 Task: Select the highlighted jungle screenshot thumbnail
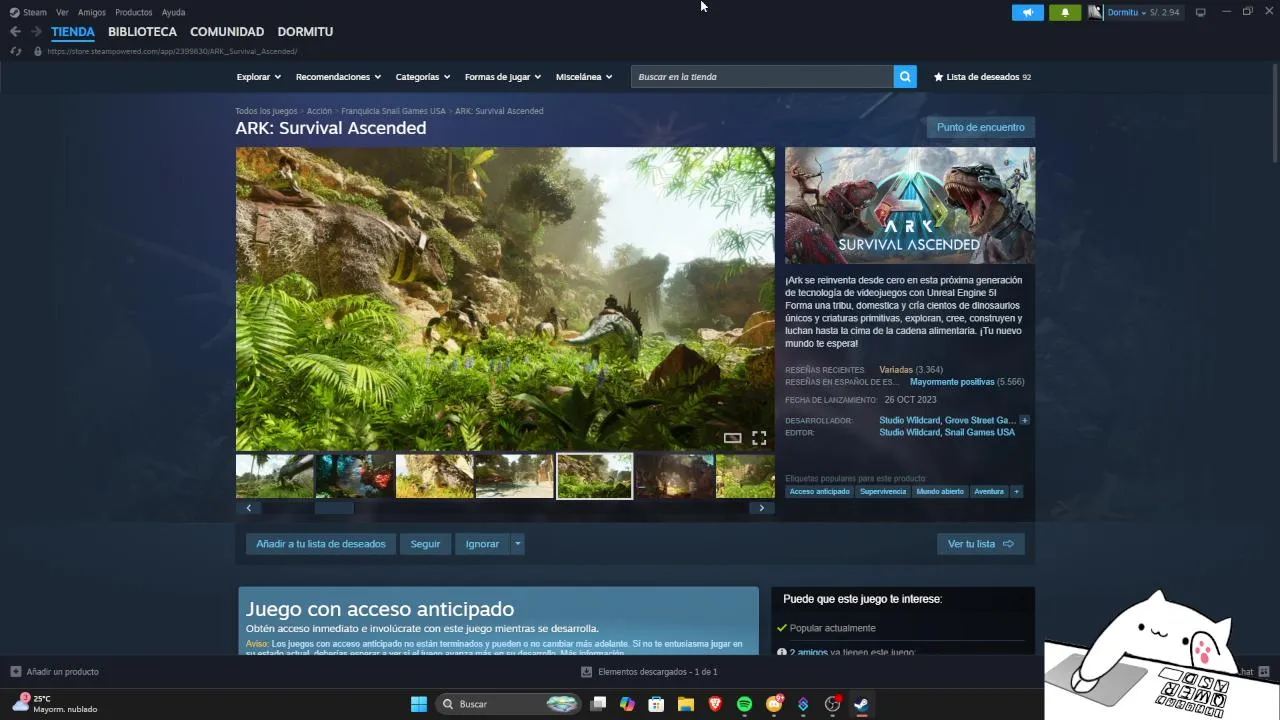coord(595,476)
